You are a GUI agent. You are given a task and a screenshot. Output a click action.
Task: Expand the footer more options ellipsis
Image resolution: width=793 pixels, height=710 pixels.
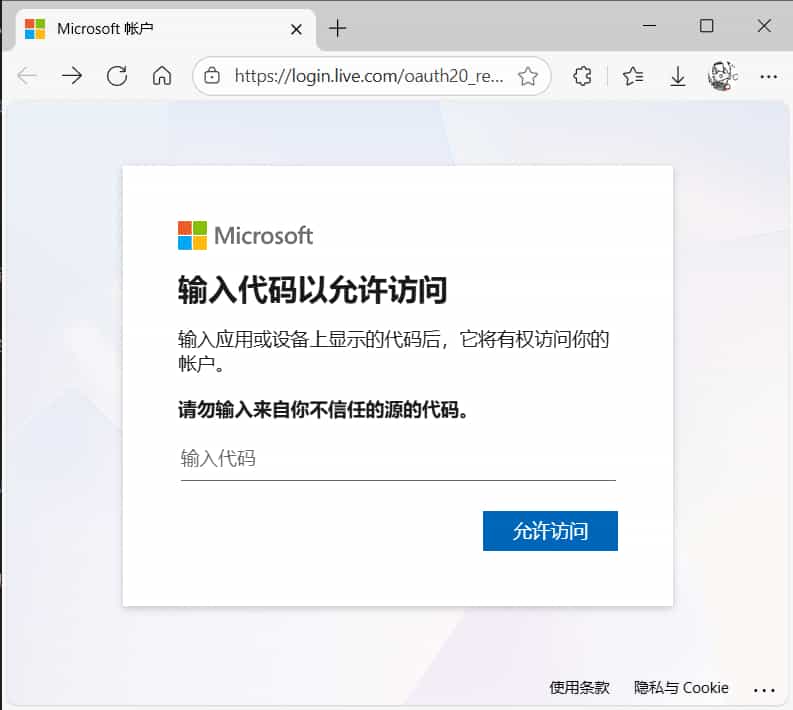click(x=764, y=688)
